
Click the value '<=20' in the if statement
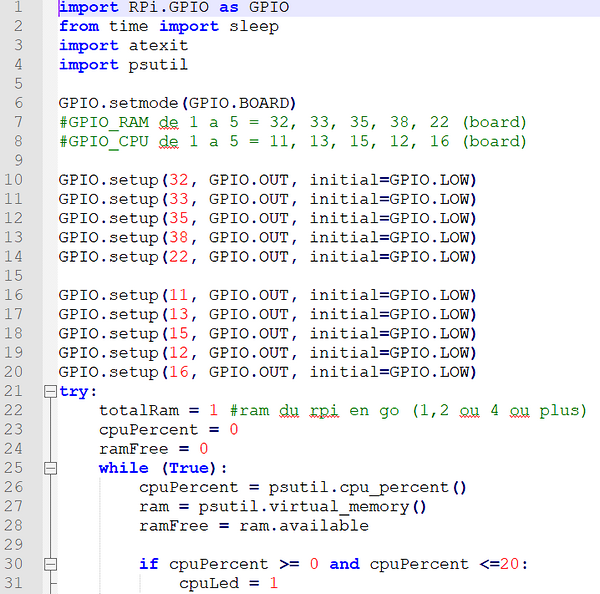[x=499, y=564]
